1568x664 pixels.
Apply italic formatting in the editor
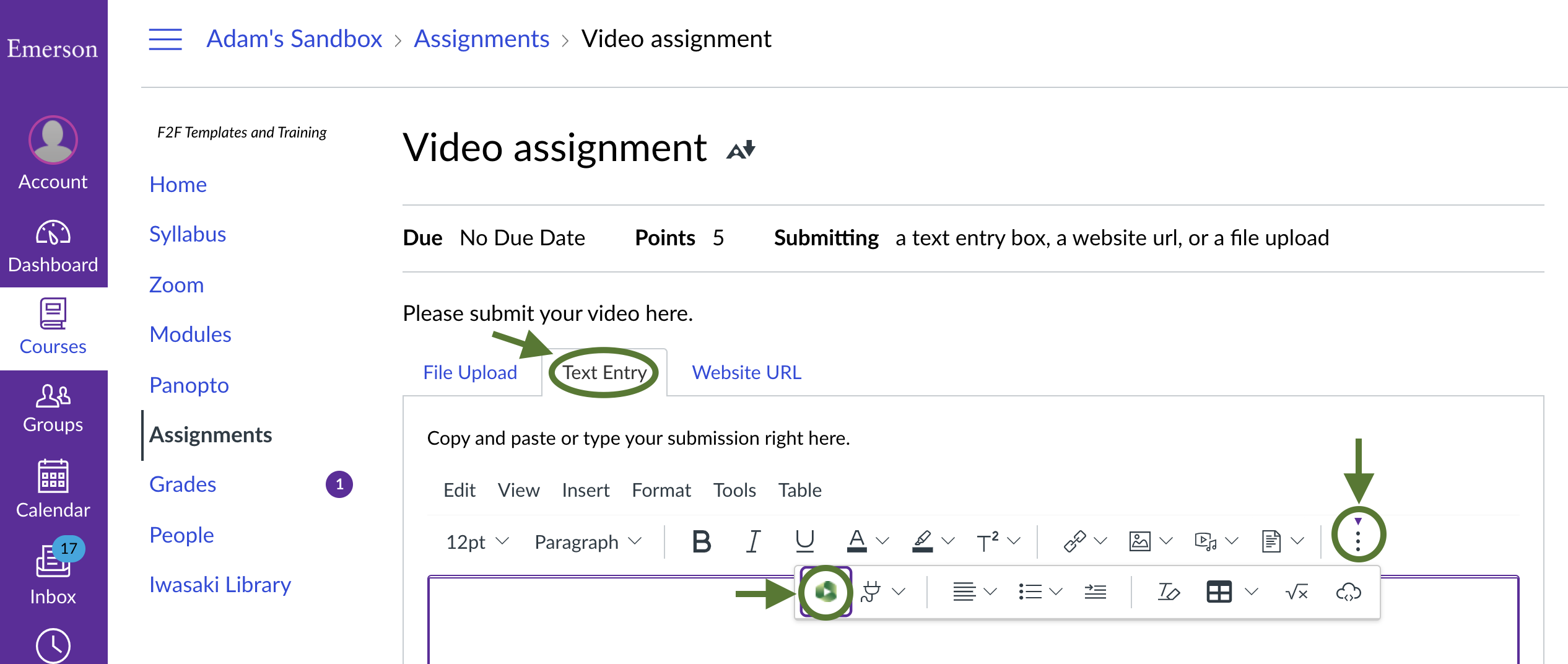[753, 541]
